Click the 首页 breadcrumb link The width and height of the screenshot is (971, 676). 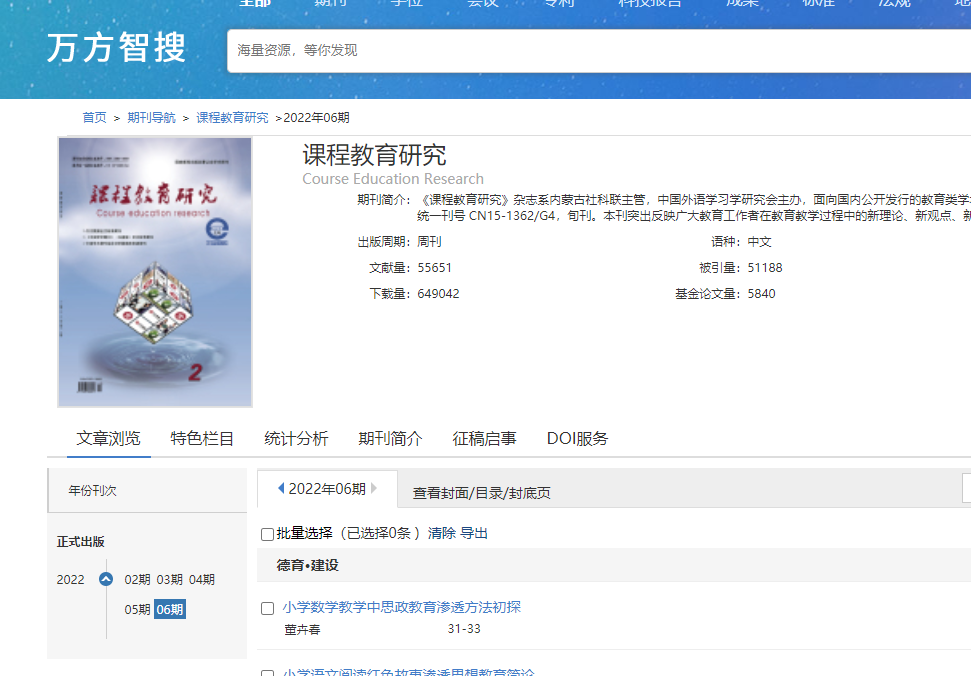click(x=94, y=118)
